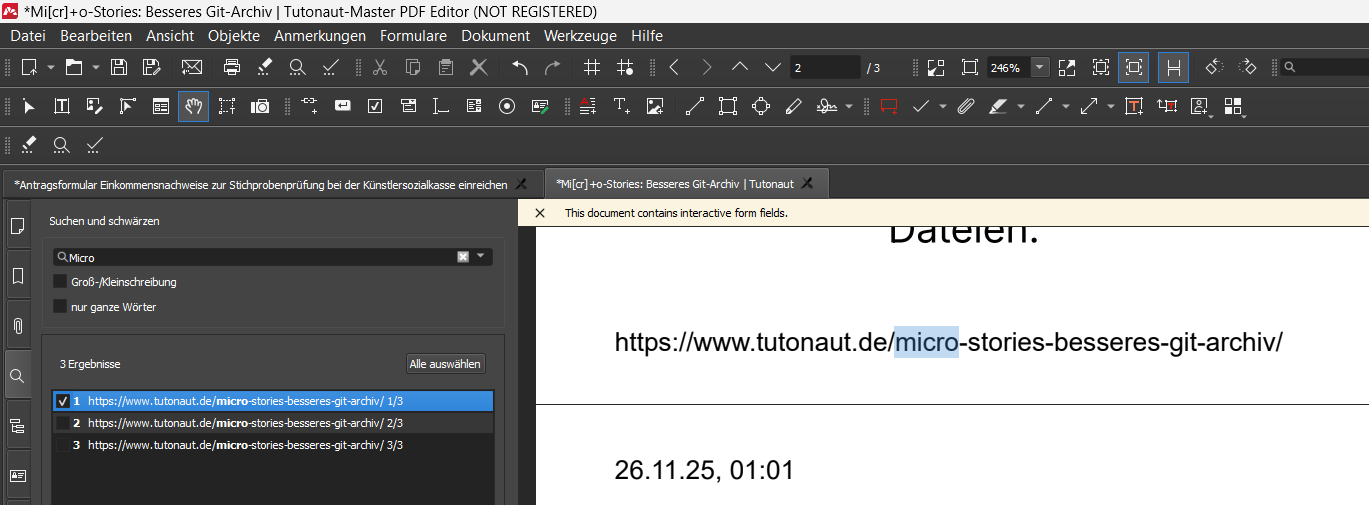The image size is (1369, 505).
Task: Open the Dokument menu
Action: click(495, 36)
